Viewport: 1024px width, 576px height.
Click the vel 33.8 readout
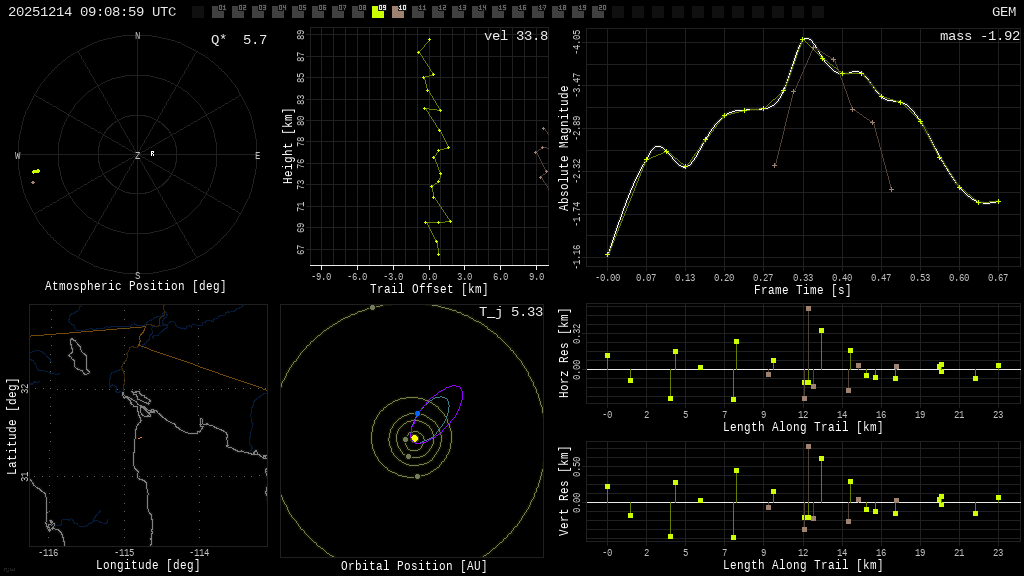point(516,36)
